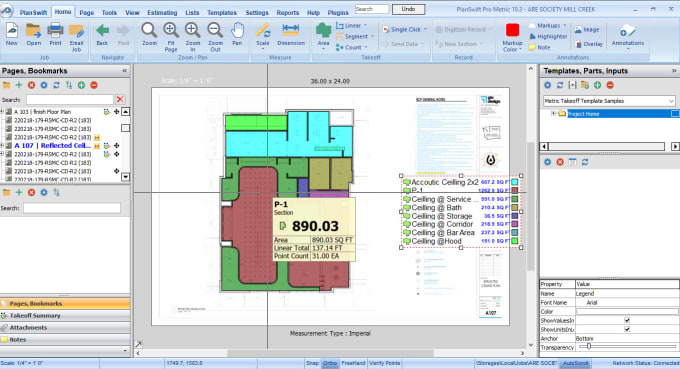Viewport: 680px width, 369px height.
Task: Select the Pages, Bookmarks accordion button
Action: [x=65, y=304]
